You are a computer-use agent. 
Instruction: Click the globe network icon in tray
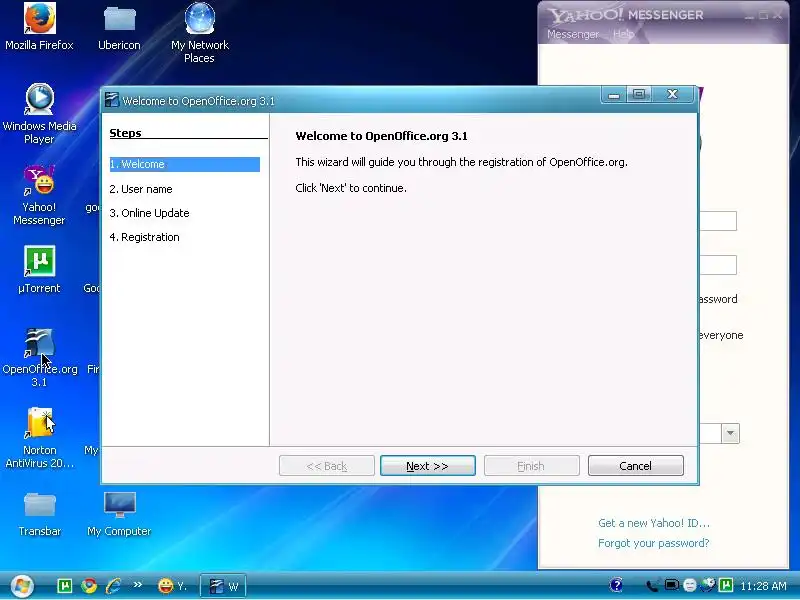pyautogui.click(x=708, y=585)
